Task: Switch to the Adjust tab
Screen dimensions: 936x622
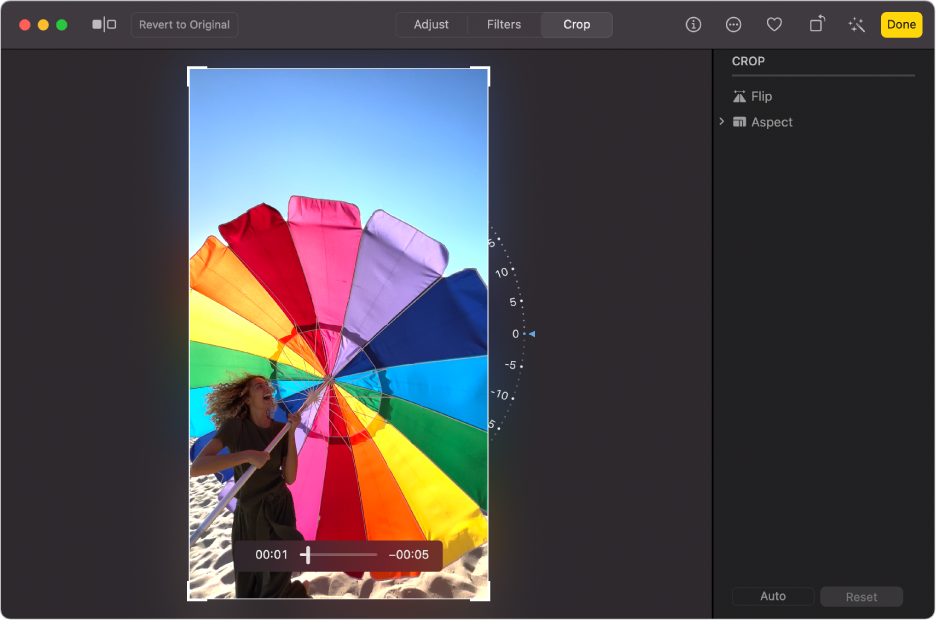Action: 431,25
